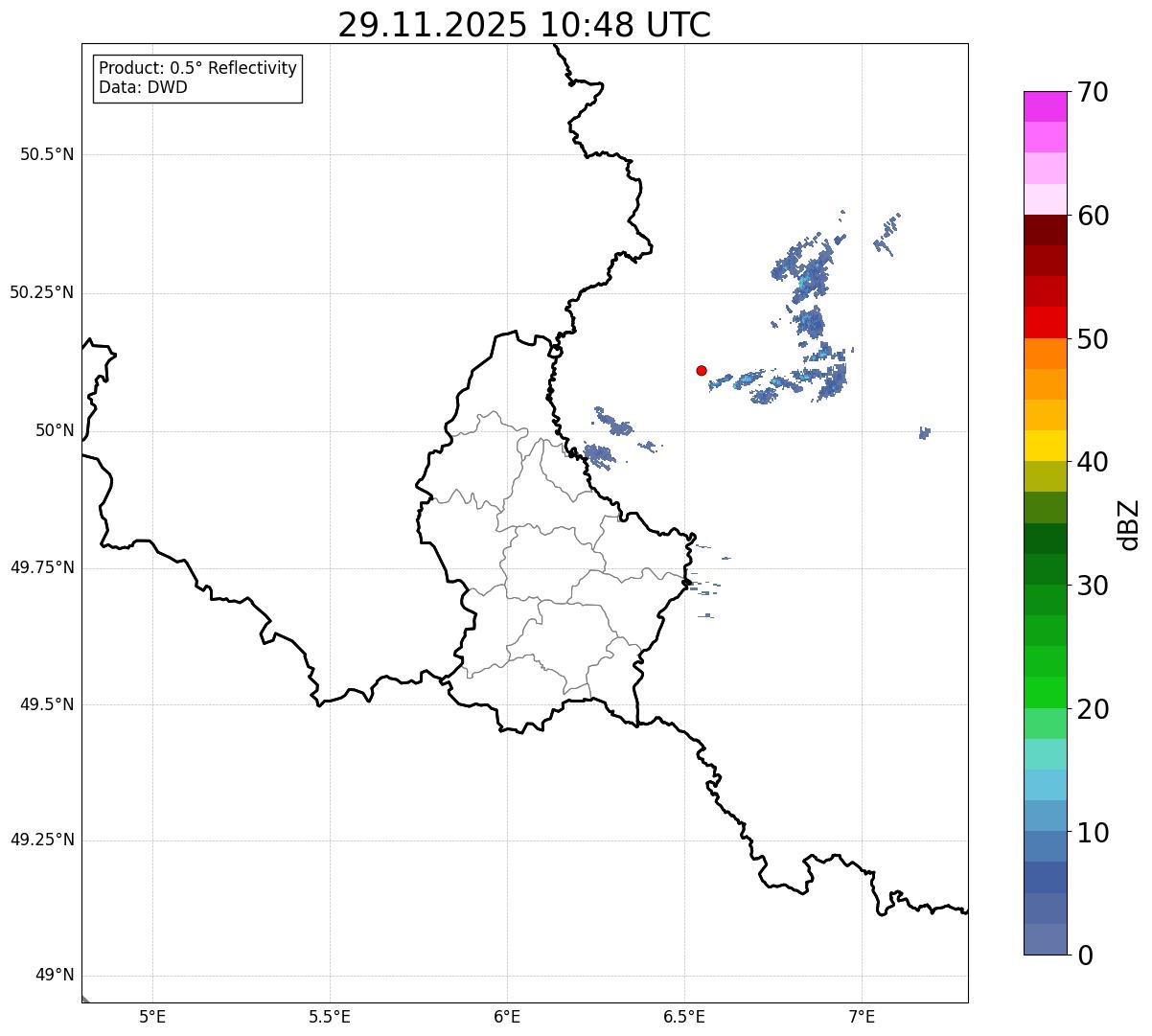Screen dimensions: 1152x1036
Task: Click the 49.75°N latitude label
Action: coord(41,567)
